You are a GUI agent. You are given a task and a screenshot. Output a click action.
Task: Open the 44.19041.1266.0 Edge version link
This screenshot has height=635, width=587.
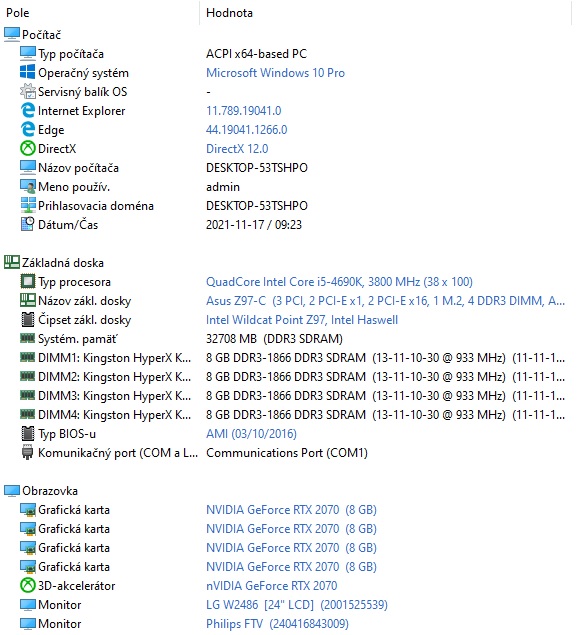coord(247,130)
